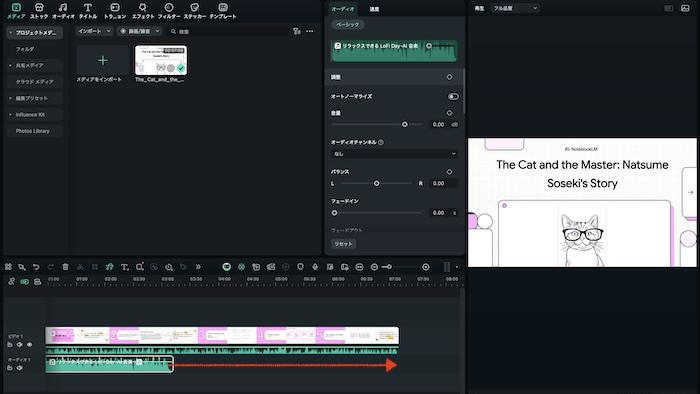Viewport: 700px width, 394px height.
Task: Click the Import Media plus tile
Action: coord(103,60)
